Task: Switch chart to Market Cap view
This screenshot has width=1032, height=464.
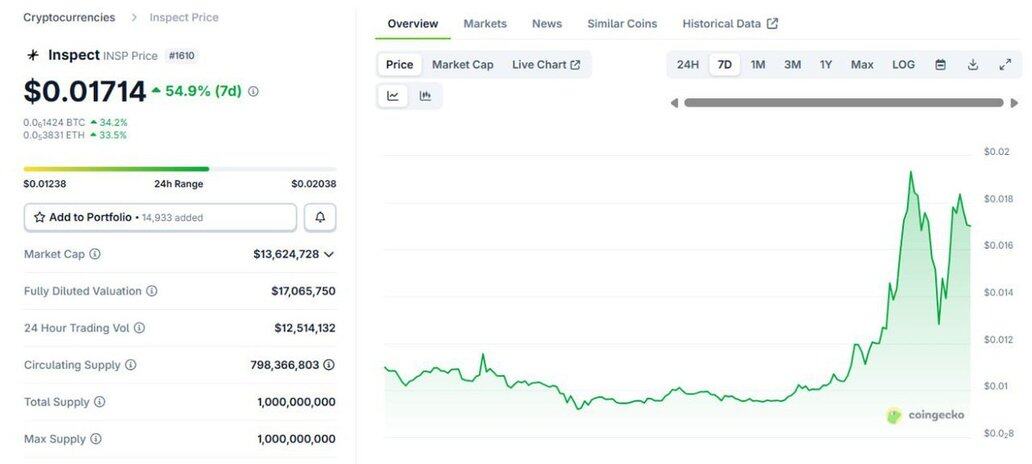Action: (462, 65)
